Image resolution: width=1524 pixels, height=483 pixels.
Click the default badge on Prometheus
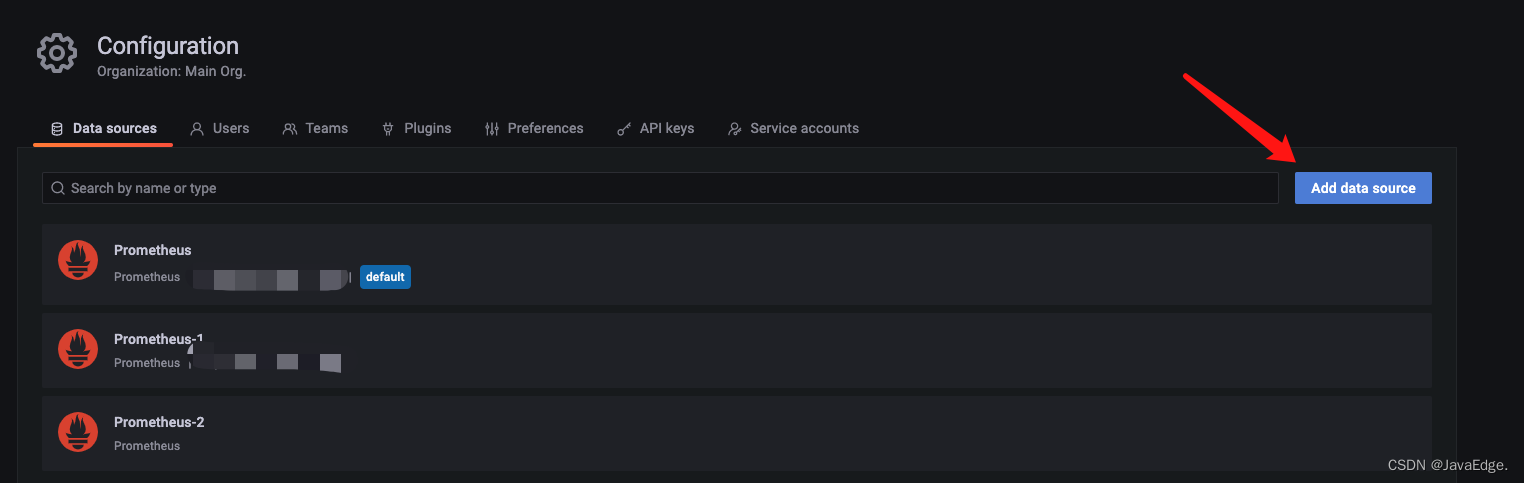click(x=385, y=277)
